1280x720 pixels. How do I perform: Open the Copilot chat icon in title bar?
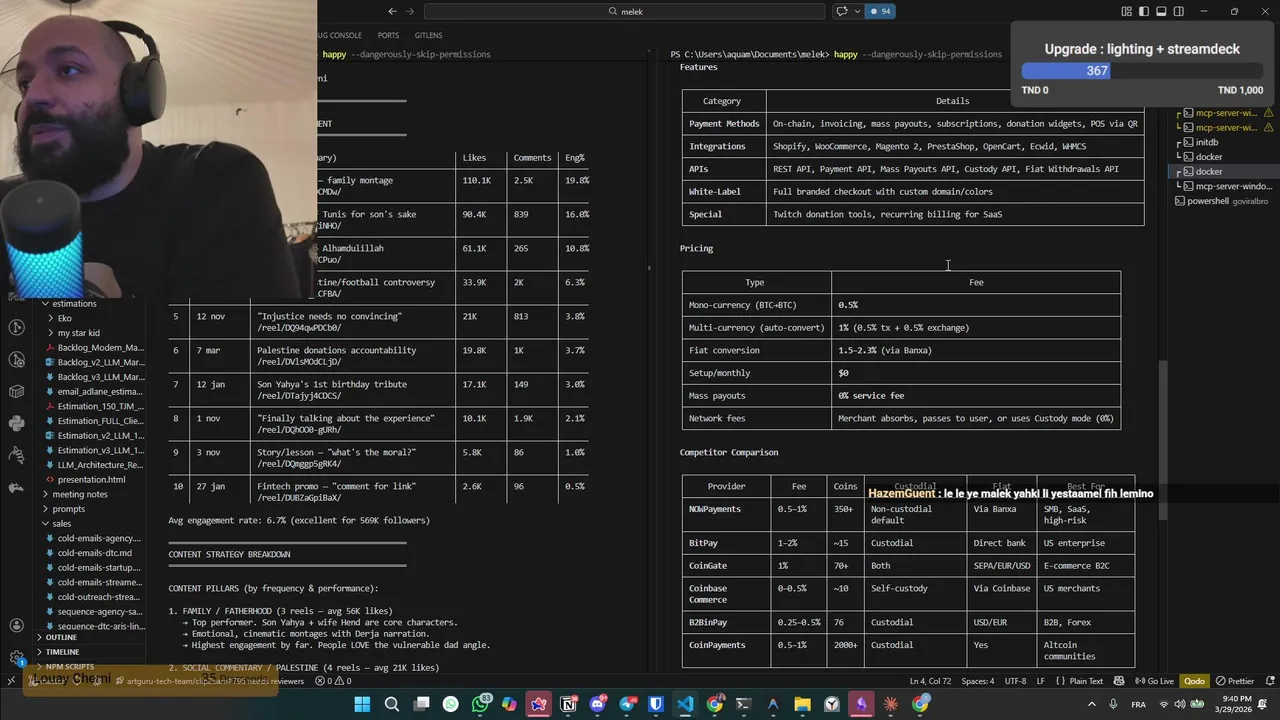(x=841, y=11)
